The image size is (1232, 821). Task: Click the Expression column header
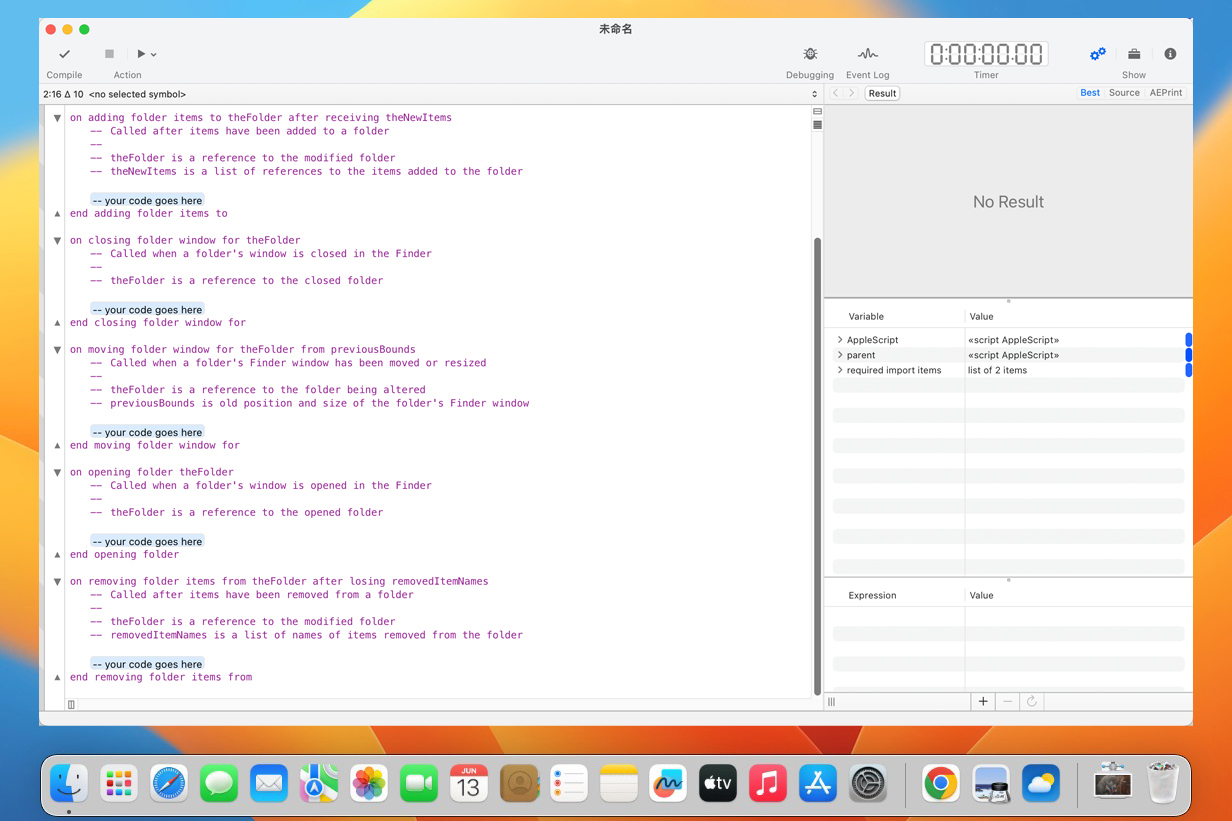[872, 595]
